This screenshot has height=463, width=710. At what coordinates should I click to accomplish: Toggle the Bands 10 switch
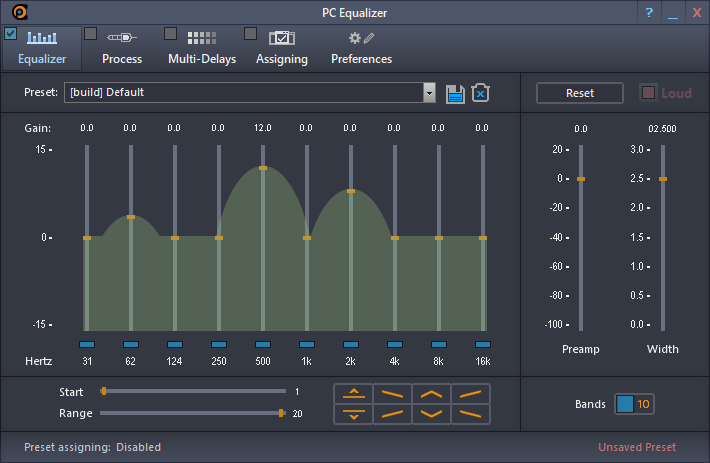pos(634,404)
